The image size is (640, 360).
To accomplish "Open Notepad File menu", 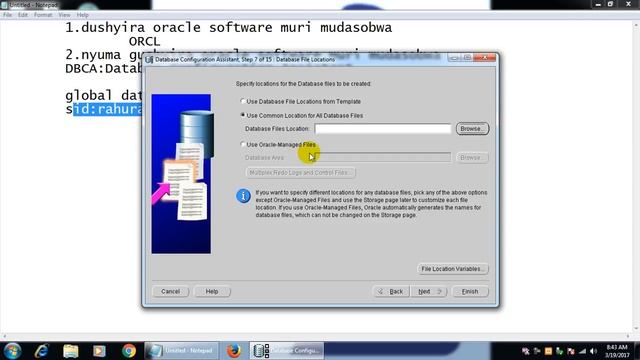I will click(x=7, y=15).
